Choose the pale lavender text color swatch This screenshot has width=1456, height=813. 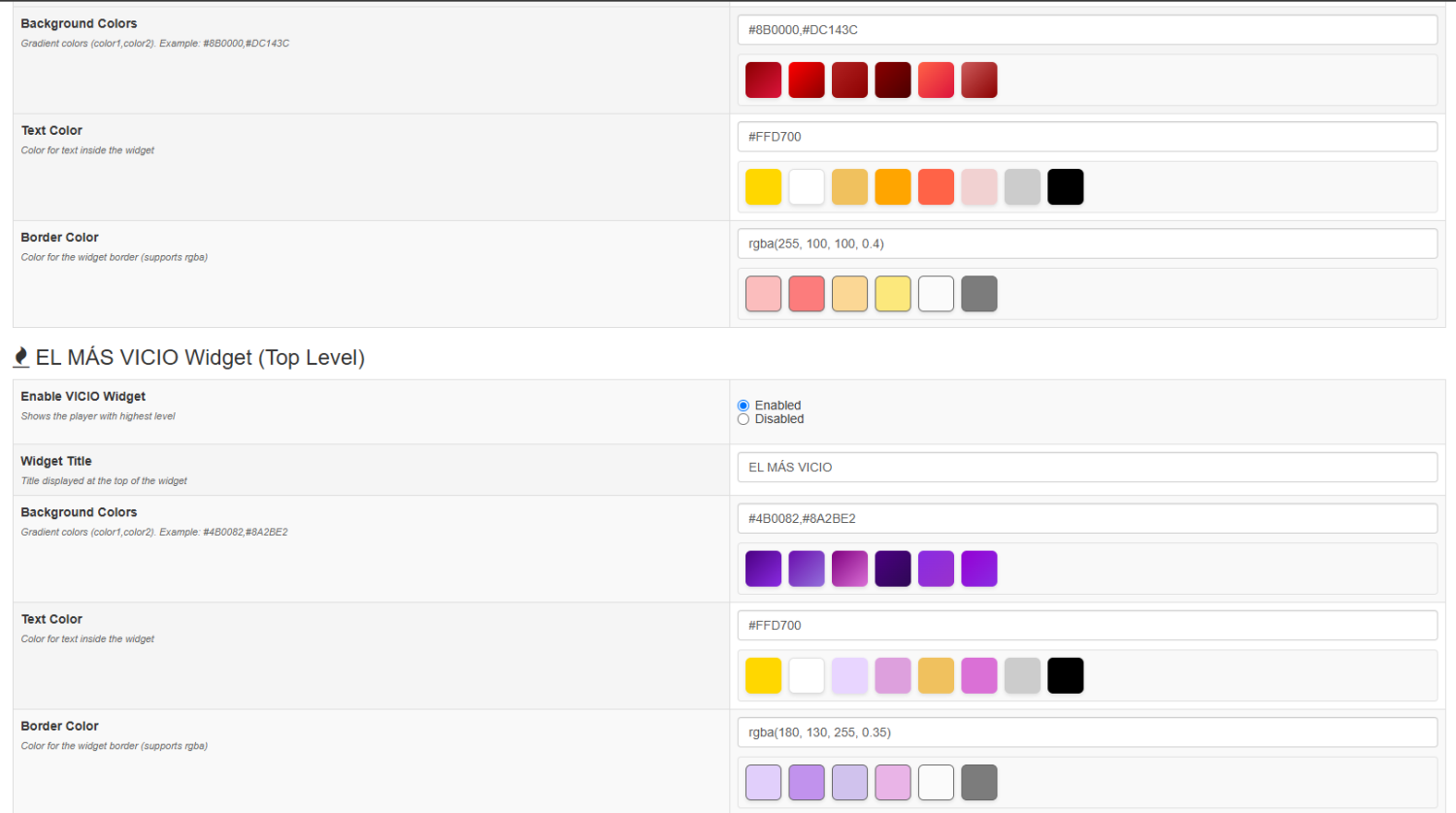(x=849, y=676)
